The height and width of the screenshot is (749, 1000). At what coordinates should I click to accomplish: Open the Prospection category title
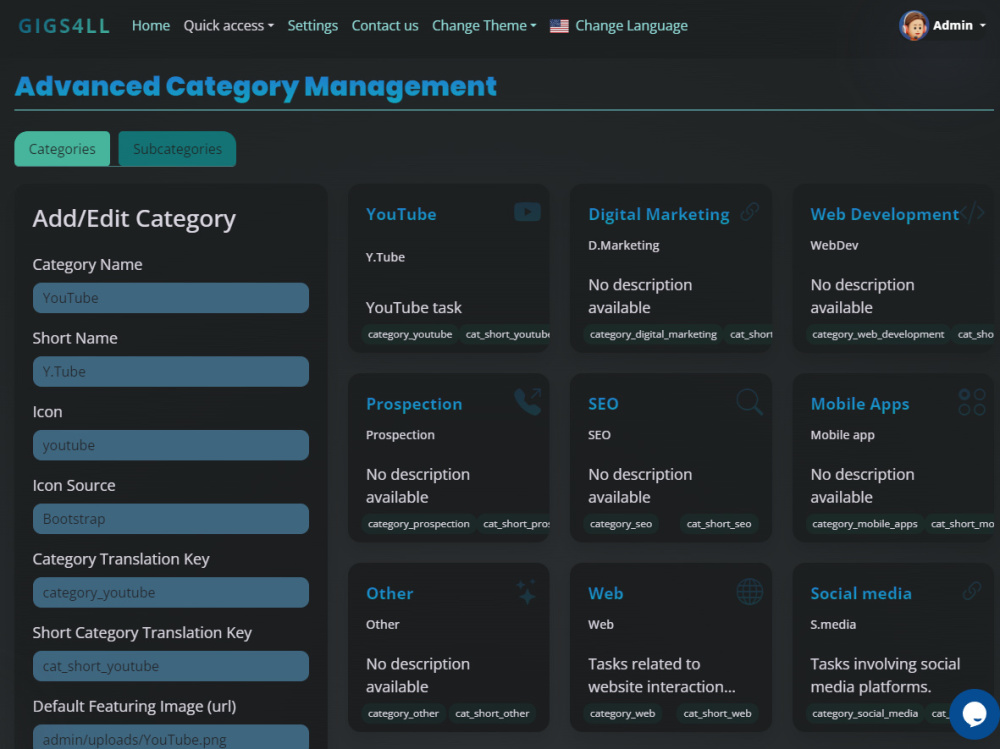tap(414, 404)
